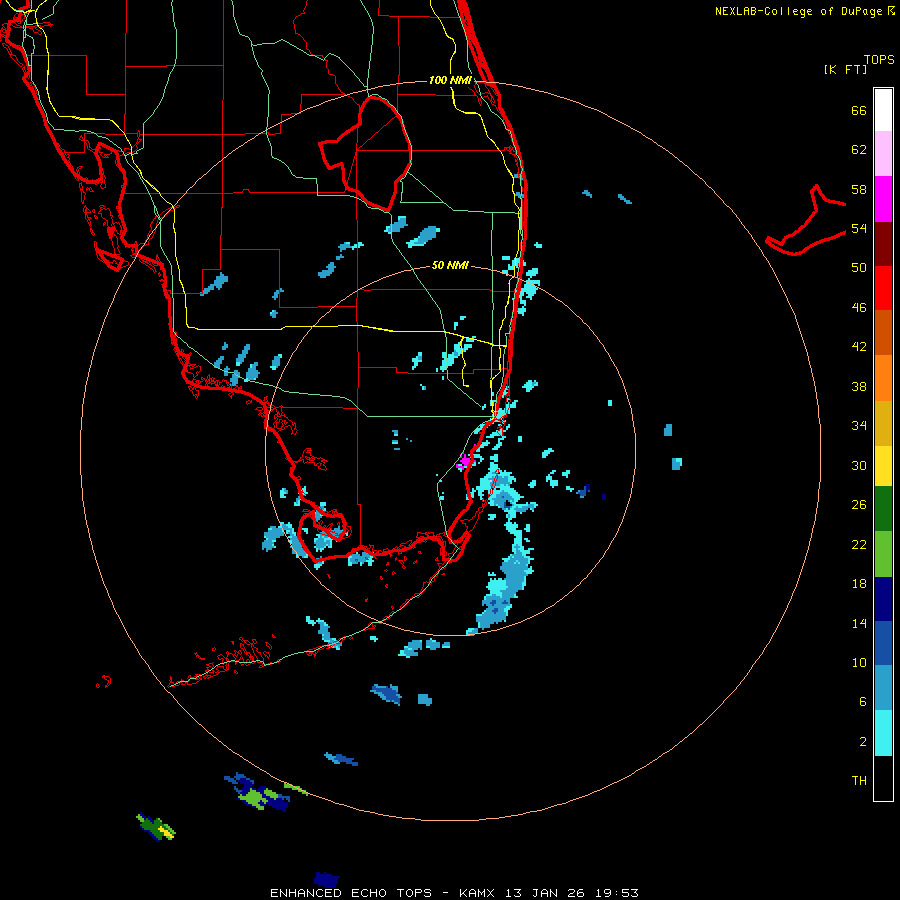Click the legend value 54
The width and height of the screenshot is (900, 900).
(859, 228)
